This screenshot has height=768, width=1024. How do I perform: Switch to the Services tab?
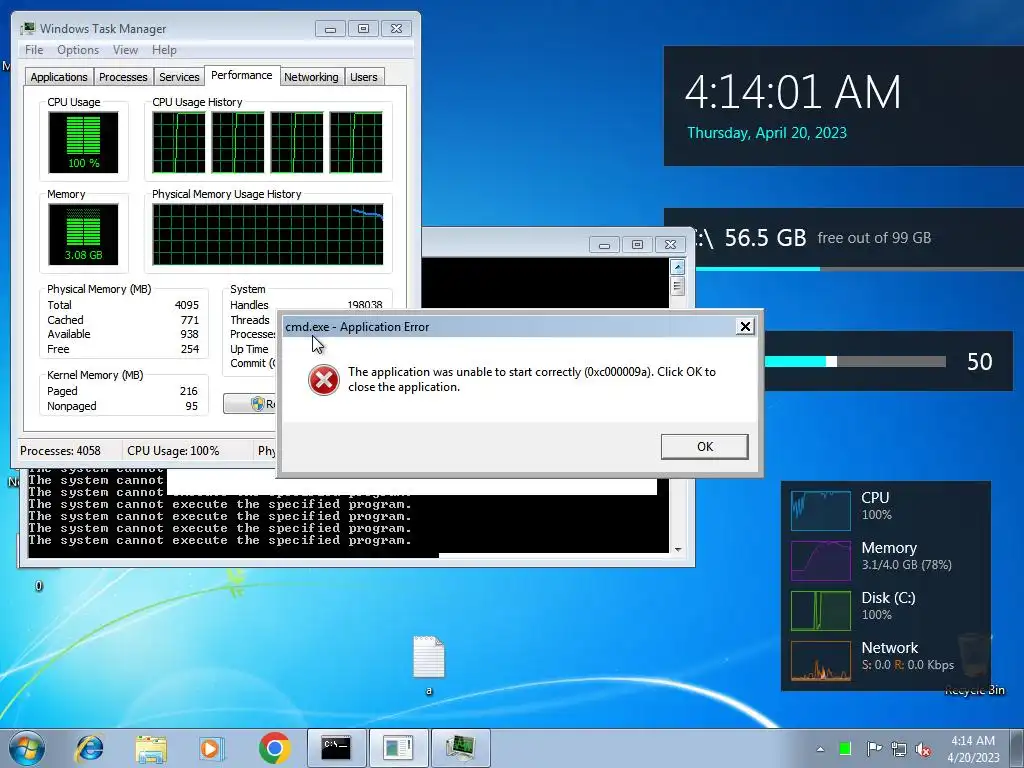179,77
